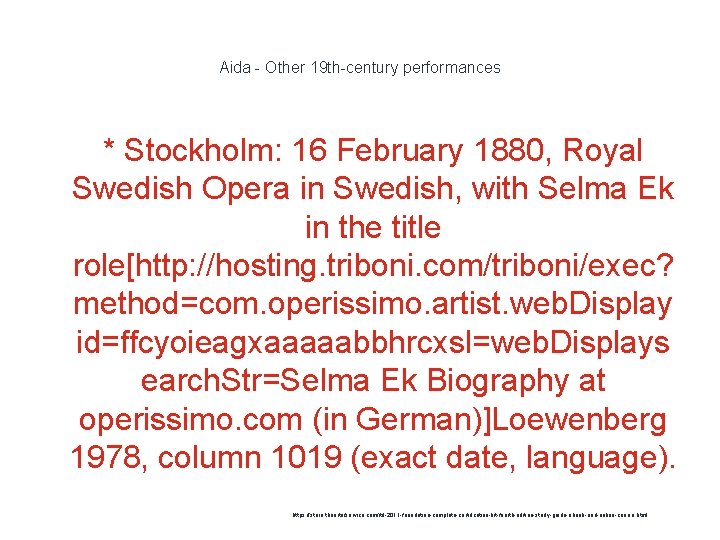Click the "earchStr=Selma Ek Biography at" line
The height and width of the screenshot is (540, 720).
point(373,381)
